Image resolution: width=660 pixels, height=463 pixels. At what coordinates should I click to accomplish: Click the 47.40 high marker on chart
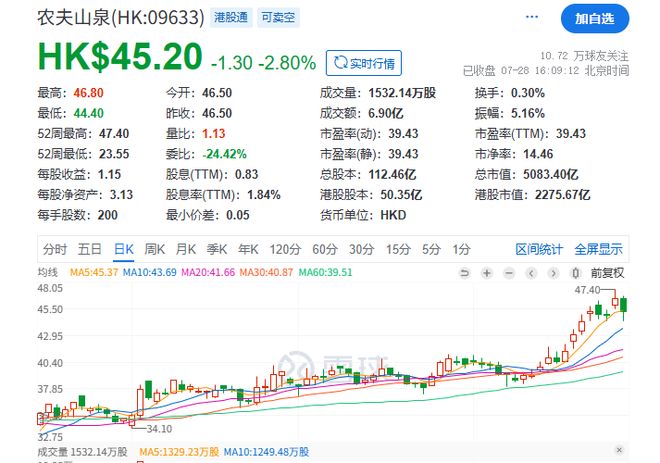tap(587, 290)
